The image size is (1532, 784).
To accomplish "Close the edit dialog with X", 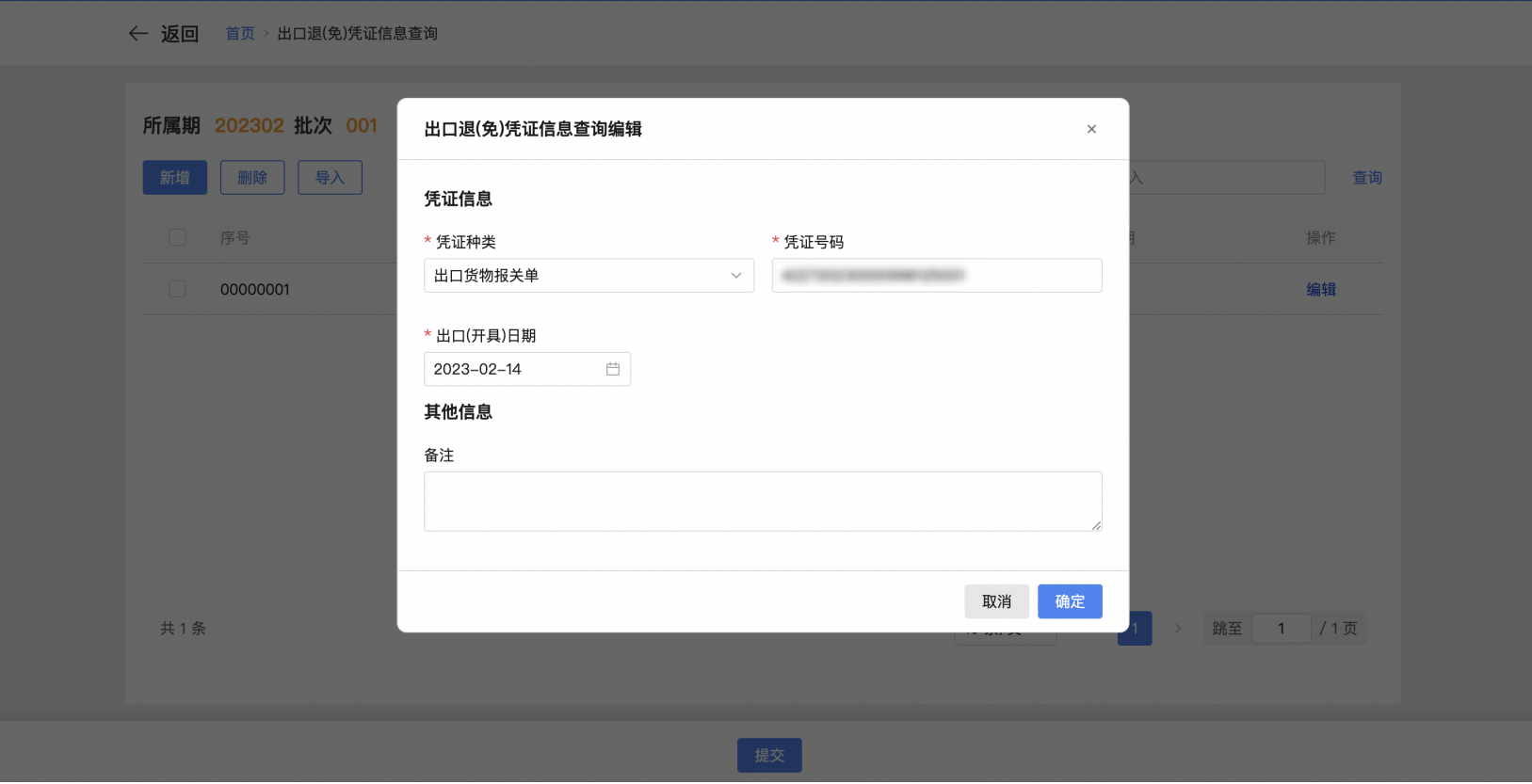I will (1091, 129).
